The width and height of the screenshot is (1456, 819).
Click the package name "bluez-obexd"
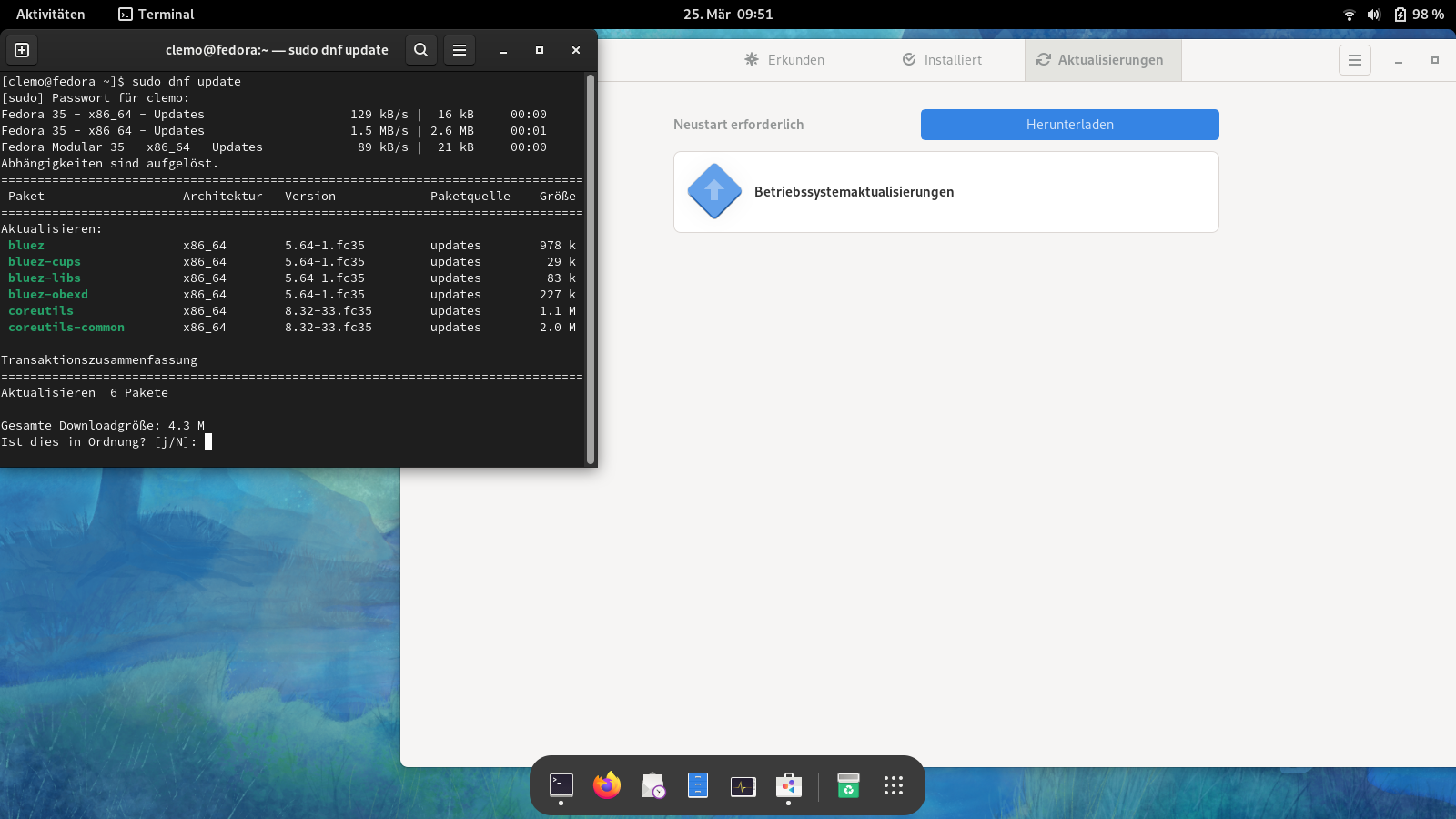coord(48,295)
